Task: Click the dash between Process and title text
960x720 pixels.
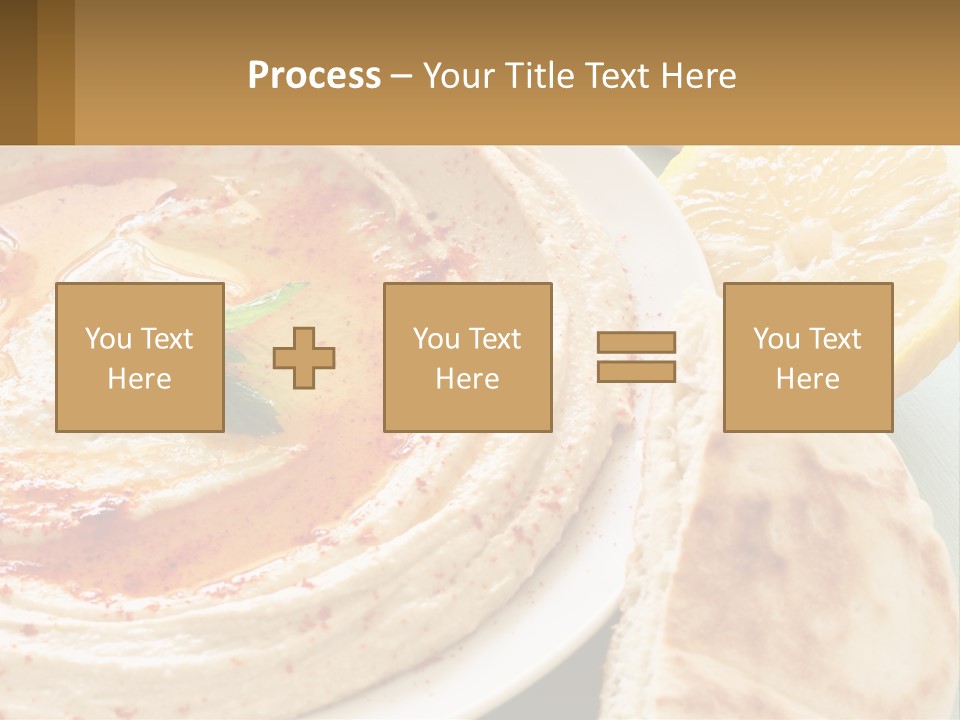Action: [x=402, y=76]
